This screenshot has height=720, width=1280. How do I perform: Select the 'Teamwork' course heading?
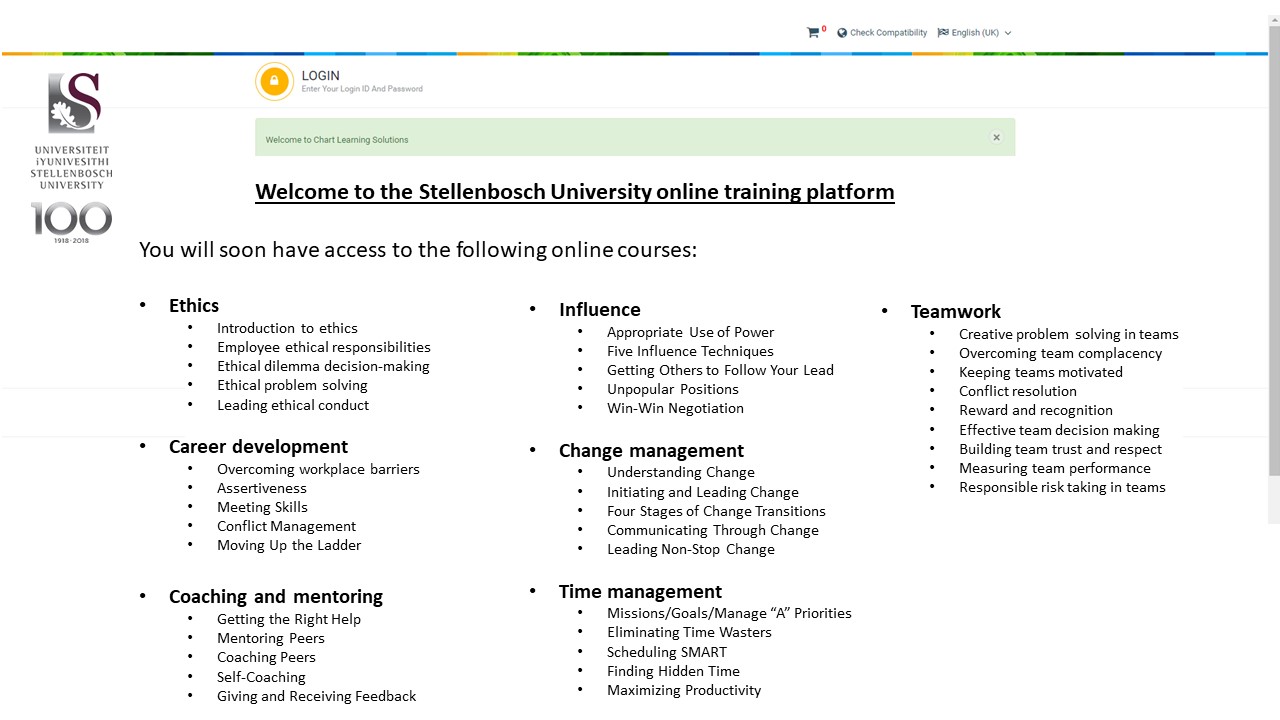point(956,312)
